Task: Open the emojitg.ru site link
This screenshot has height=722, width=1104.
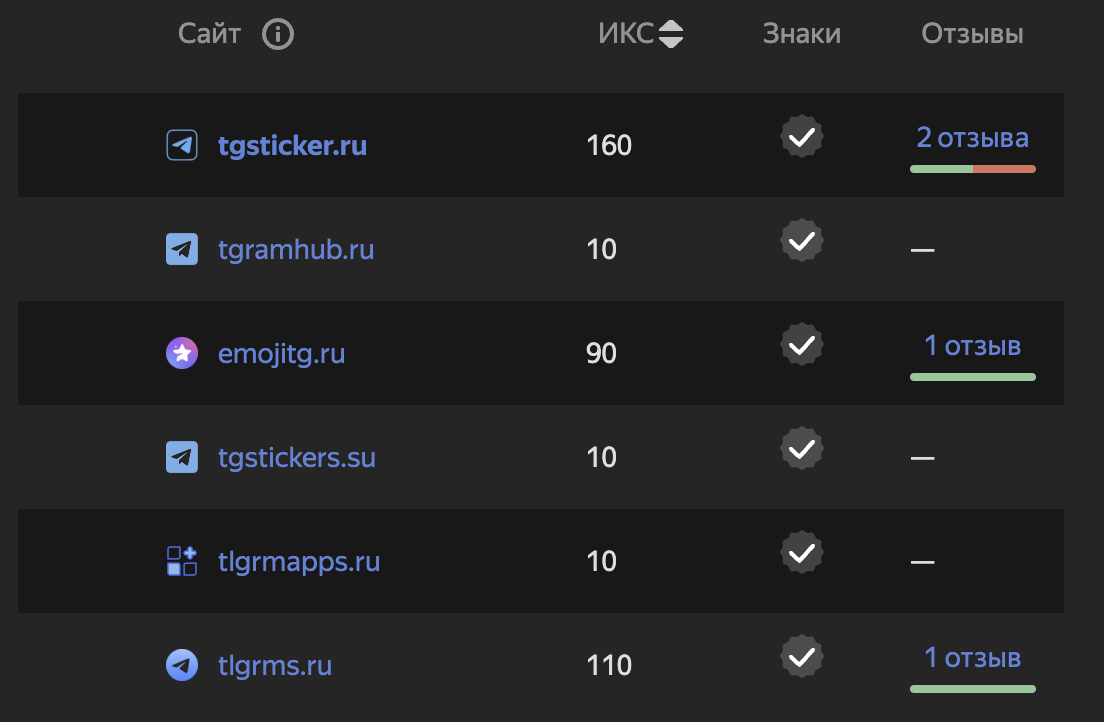Action: (281, 354)
